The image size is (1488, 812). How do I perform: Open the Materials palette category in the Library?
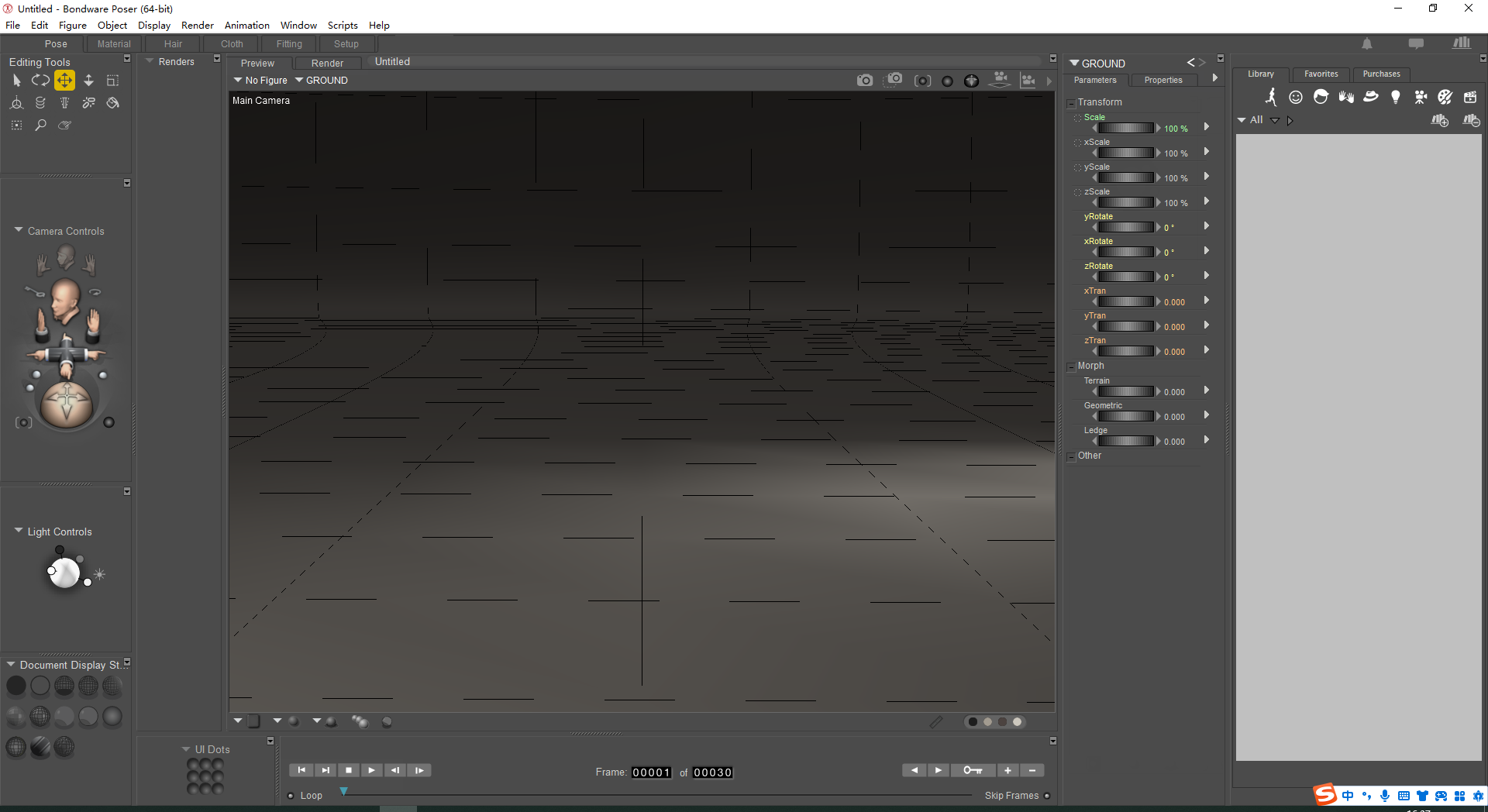coord(1445,97)
